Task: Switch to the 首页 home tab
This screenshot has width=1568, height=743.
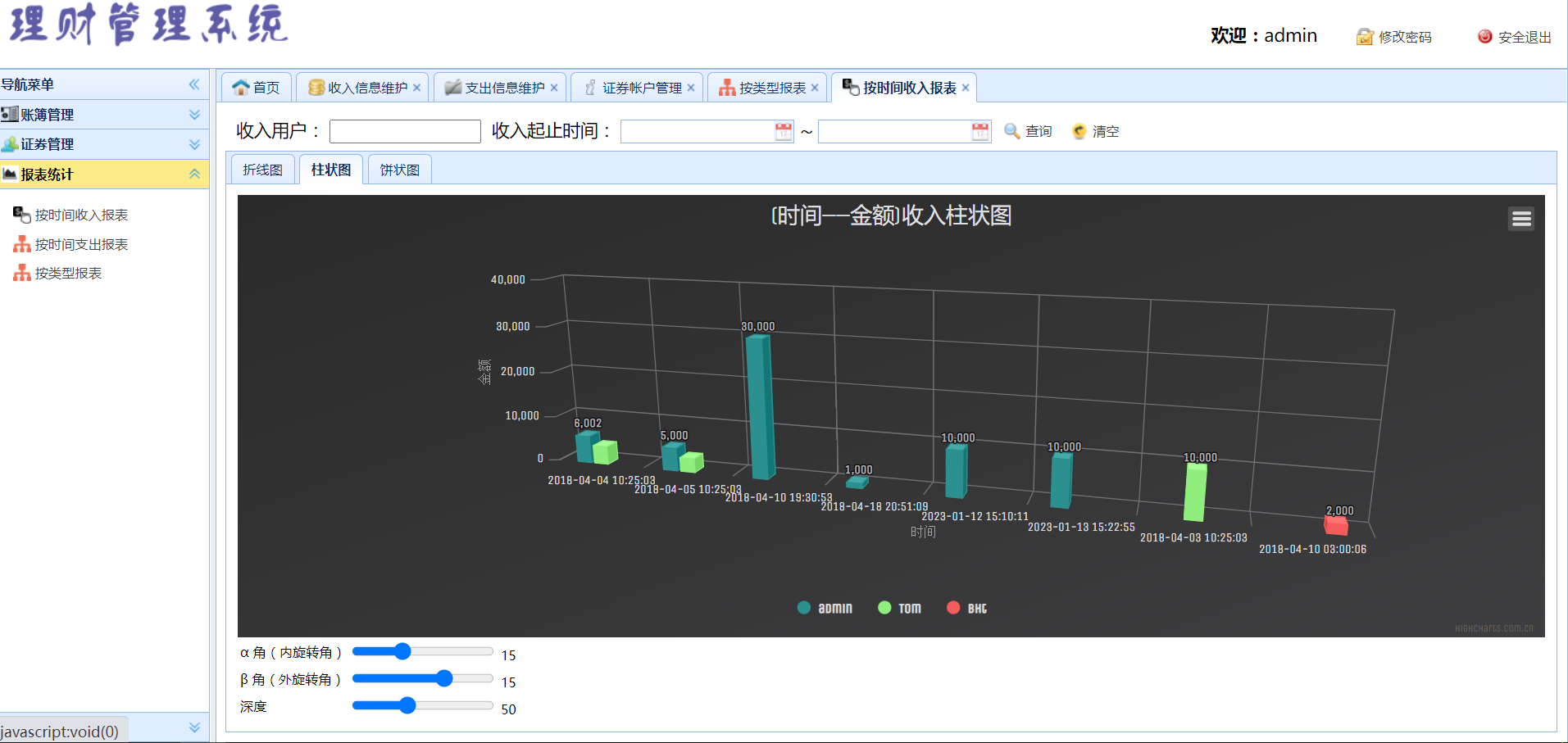Action: click(257, 88)
